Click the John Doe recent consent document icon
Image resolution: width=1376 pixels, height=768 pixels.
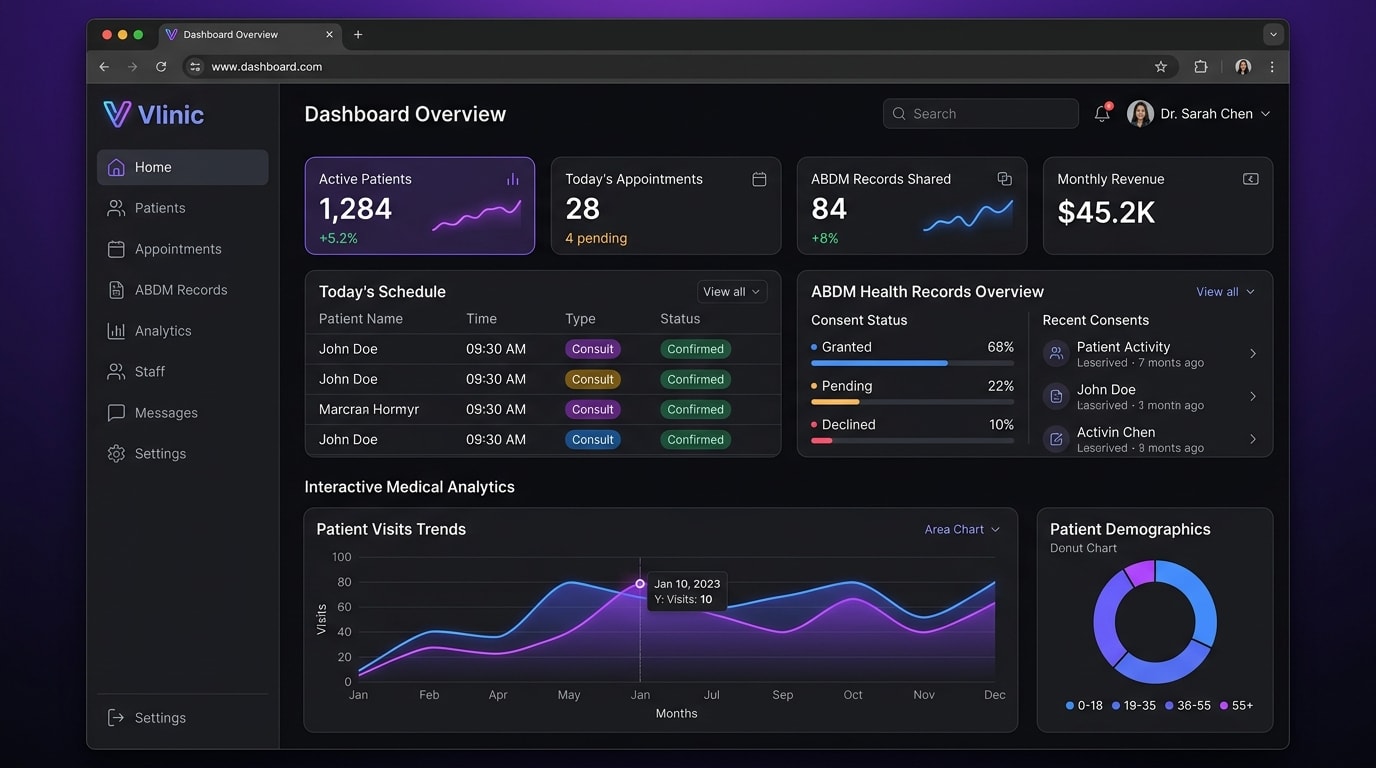(1056, 396)
